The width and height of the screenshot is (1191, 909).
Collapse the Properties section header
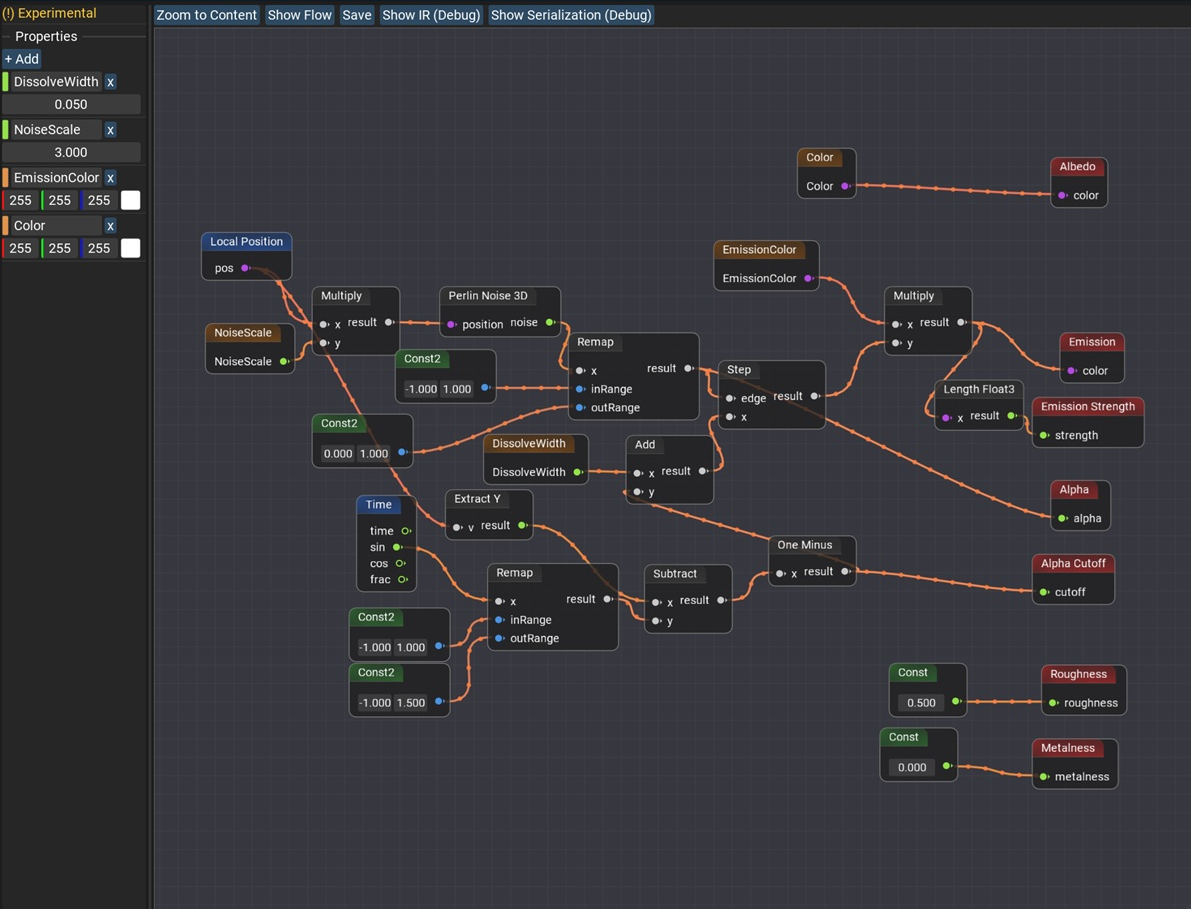tap(46, 36)
